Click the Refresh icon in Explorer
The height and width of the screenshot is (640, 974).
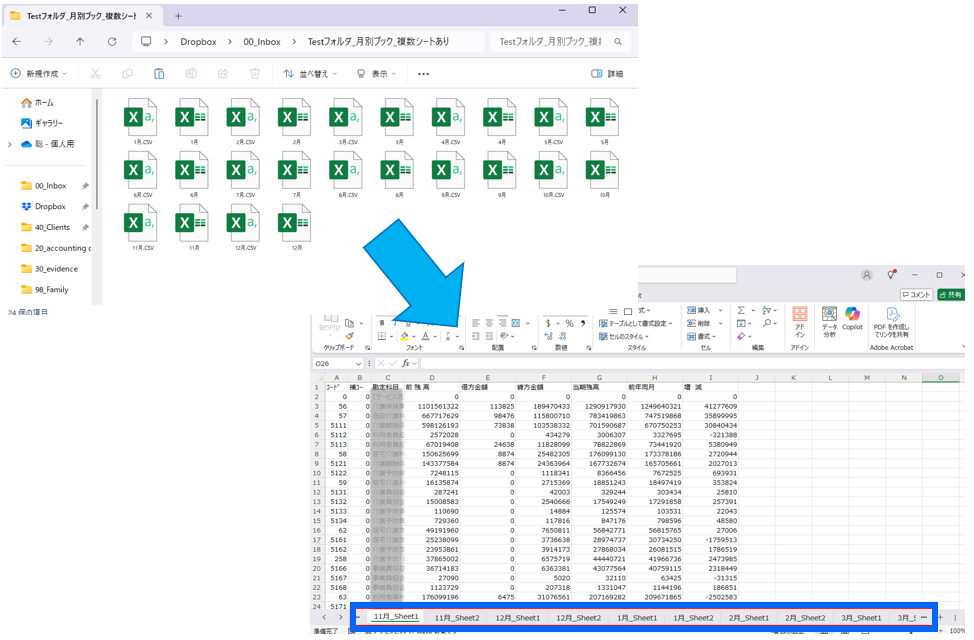pyautogui.click(x=112, y=42)
